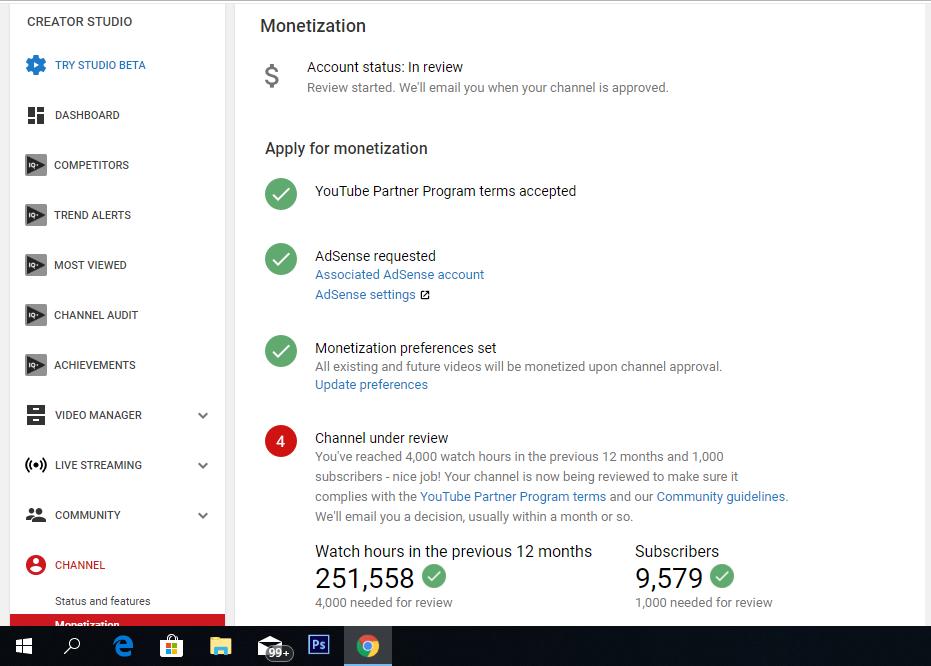Viewport: 931px width, 666px height.
Task: Click the 'Account status: In review' text
Action: [385, 67]
